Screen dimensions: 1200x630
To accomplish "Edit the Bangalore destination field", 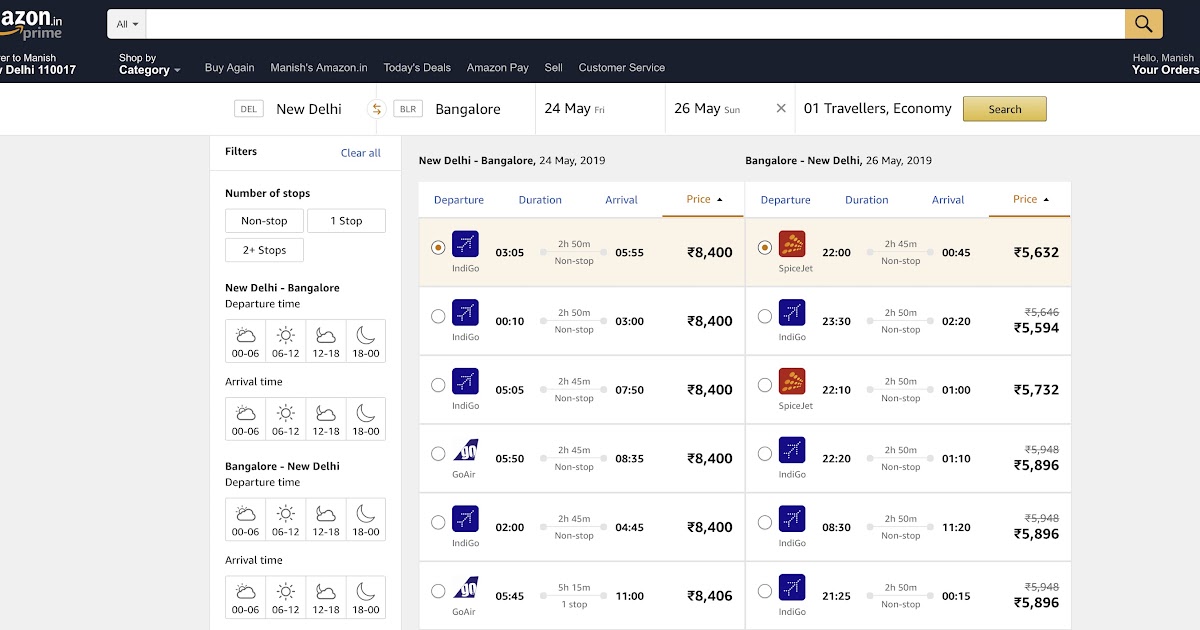I will click(x=468, y=109).
